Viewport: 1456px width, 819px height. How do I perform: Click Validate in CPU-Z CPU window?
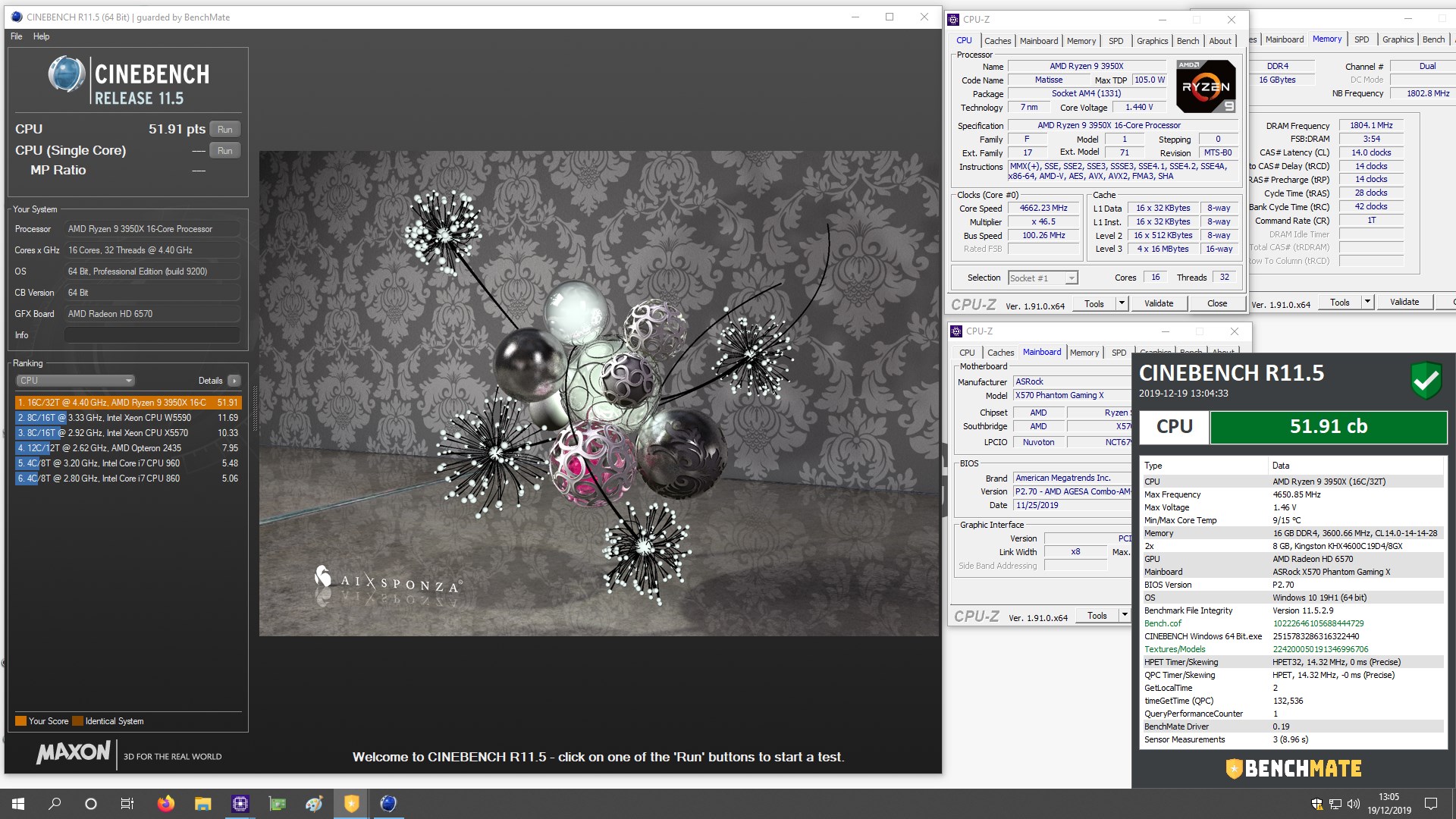point(1158,304)
